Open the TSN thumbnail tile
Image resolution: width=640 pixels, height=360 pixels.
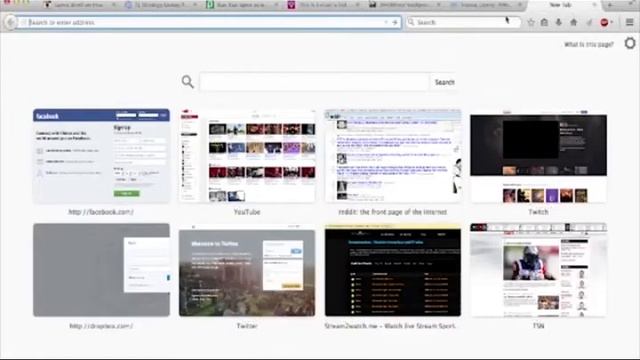pos(538,270)
